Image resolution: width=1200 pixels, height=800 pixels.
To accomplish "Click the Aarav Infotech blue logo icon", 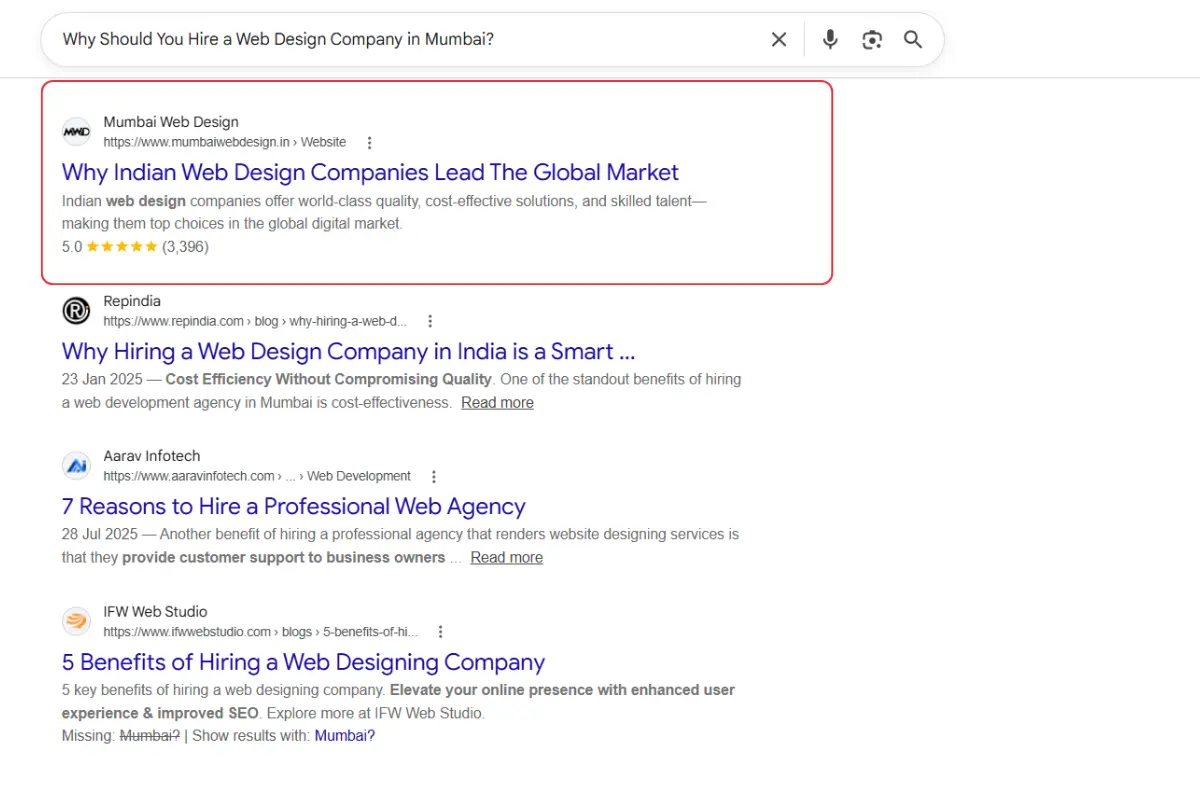I will click(x=76, y=466).
